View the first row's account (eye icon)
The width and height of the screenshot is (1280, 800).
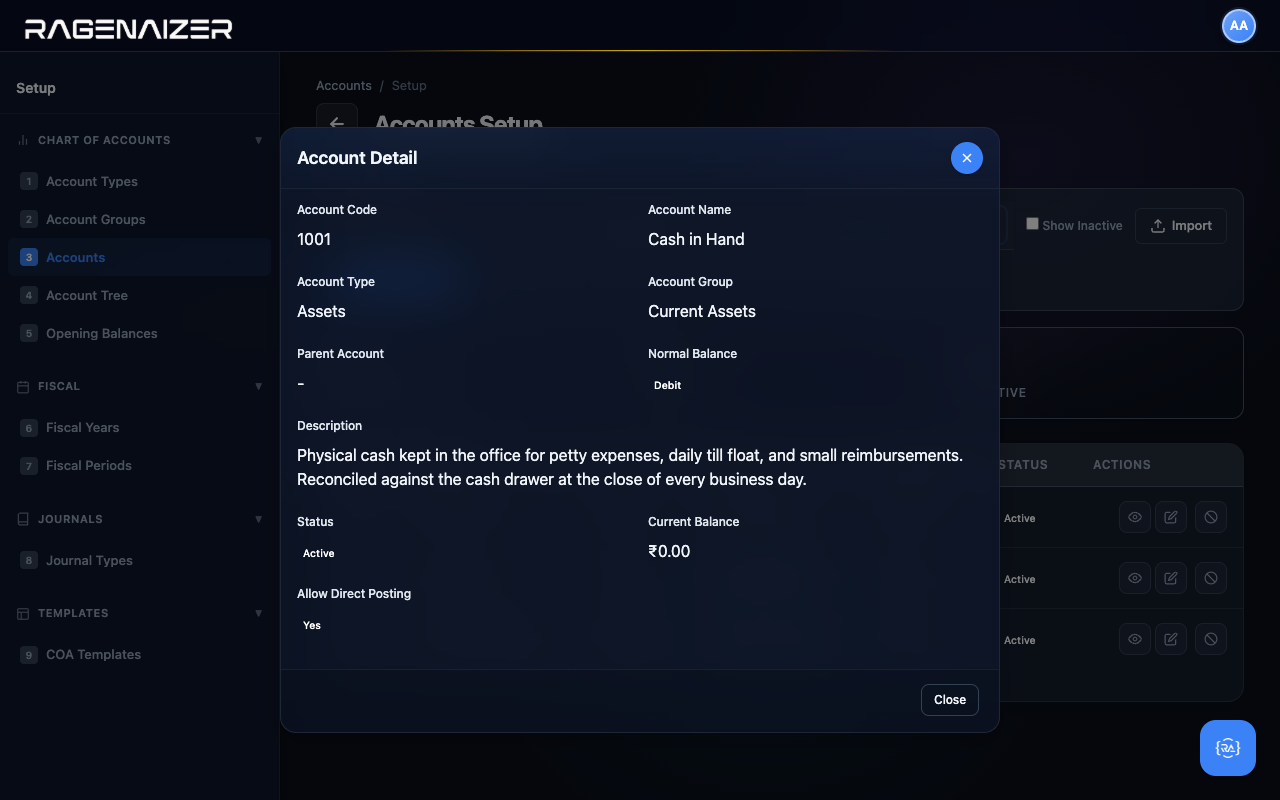[x=1135, y=517]
